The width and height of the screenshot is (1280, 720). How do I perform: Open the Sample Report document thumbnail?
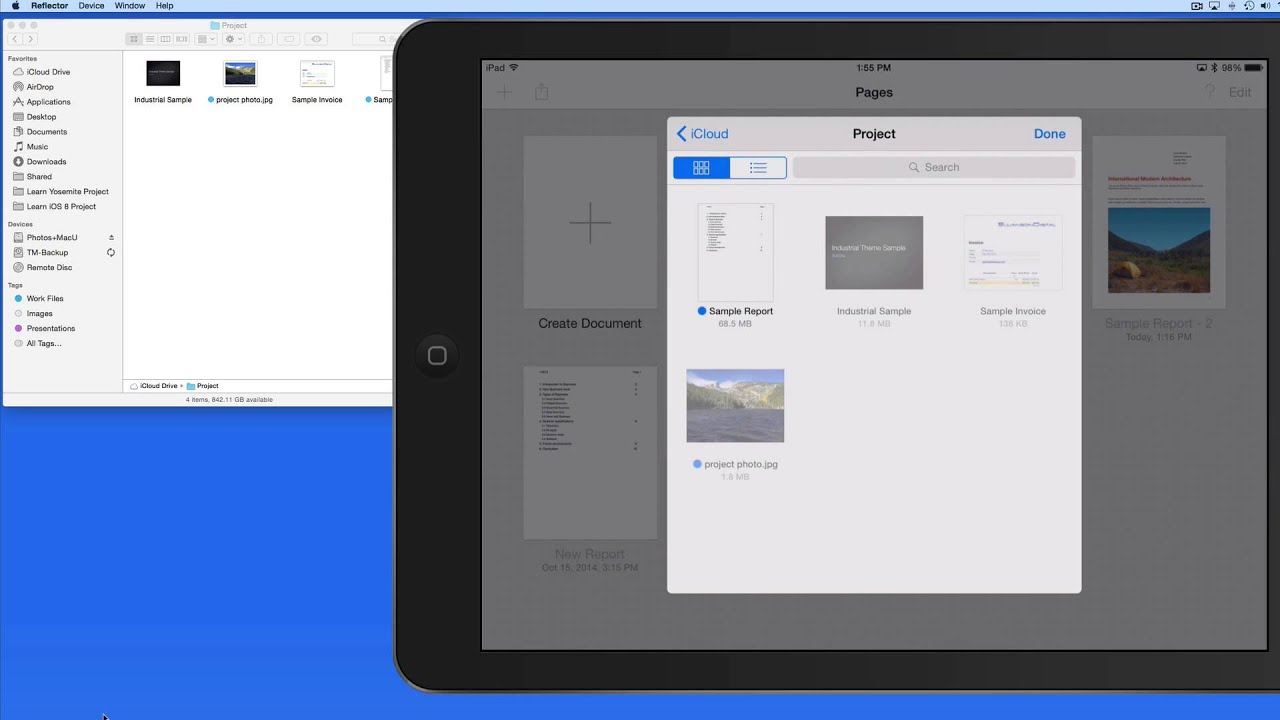[735, 252]
